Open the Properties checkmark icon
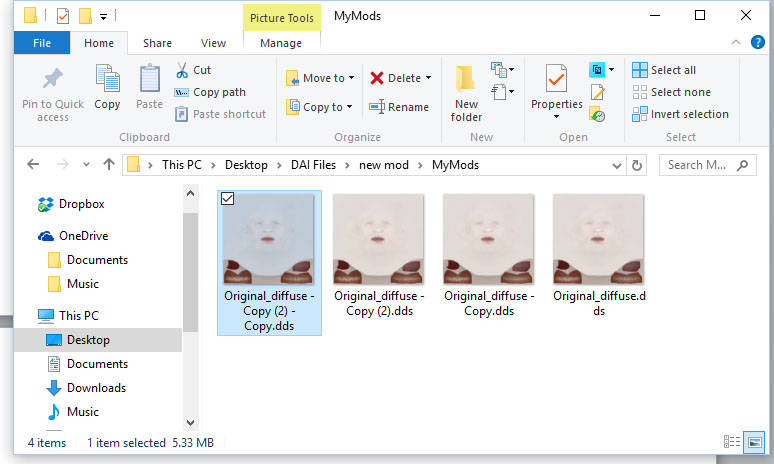 tap(556, 78)
